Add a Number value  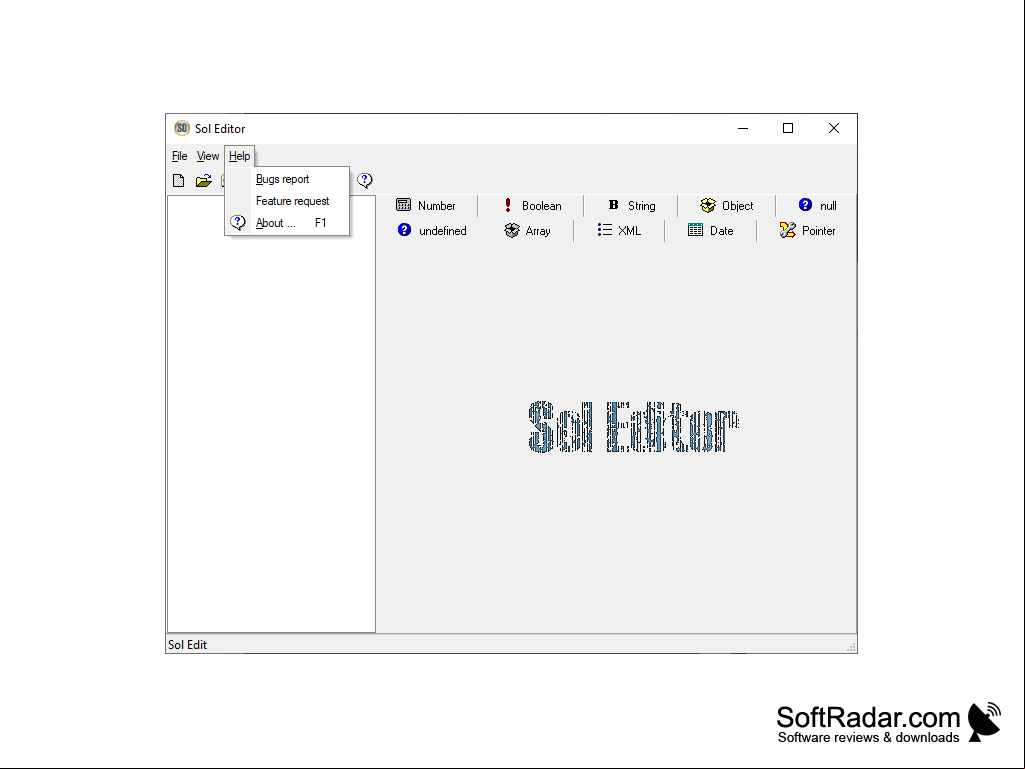[426, 205]
